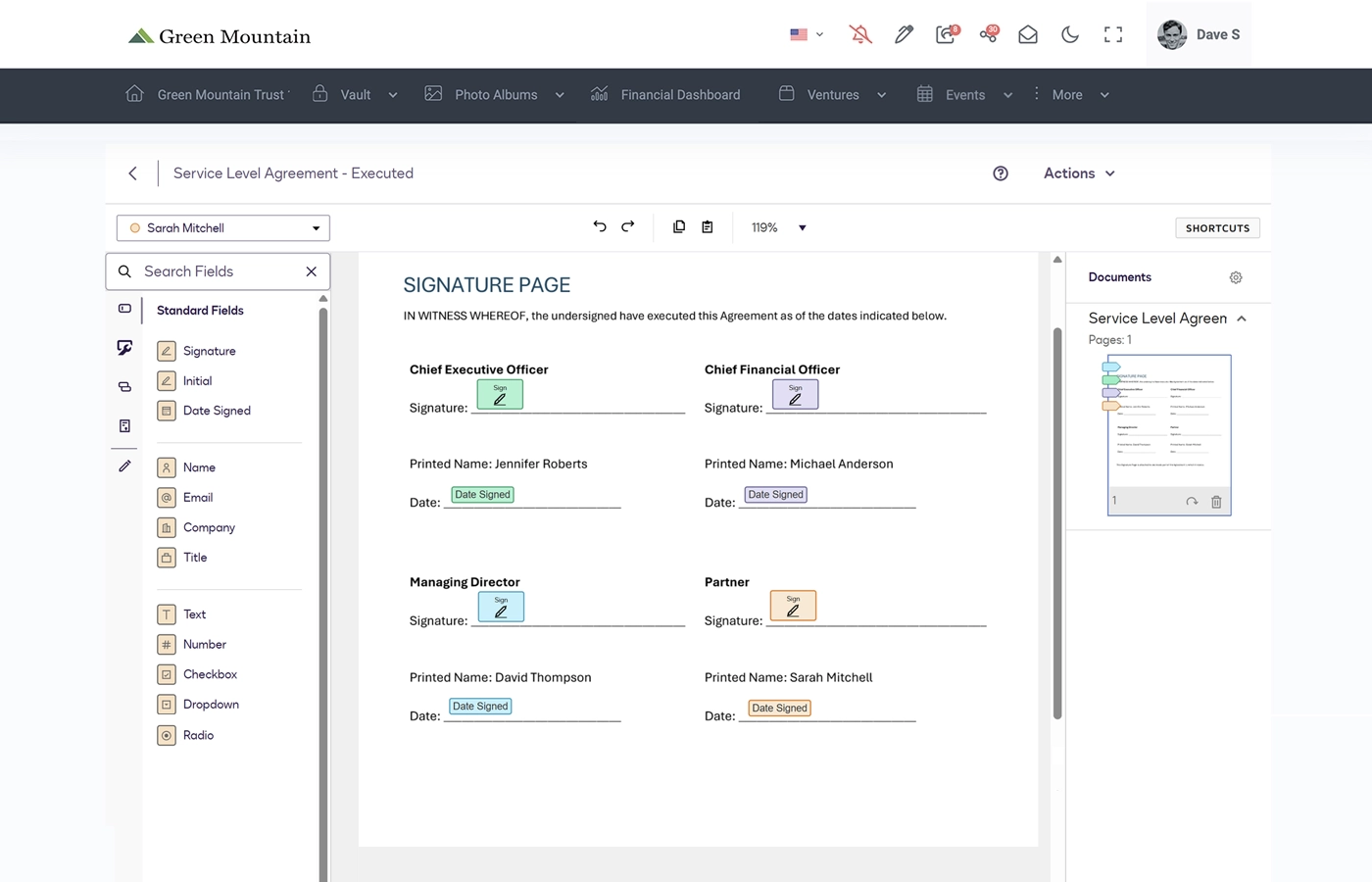Open the Sarah Mitchell recipient dropdown

(x=223, y=228)
